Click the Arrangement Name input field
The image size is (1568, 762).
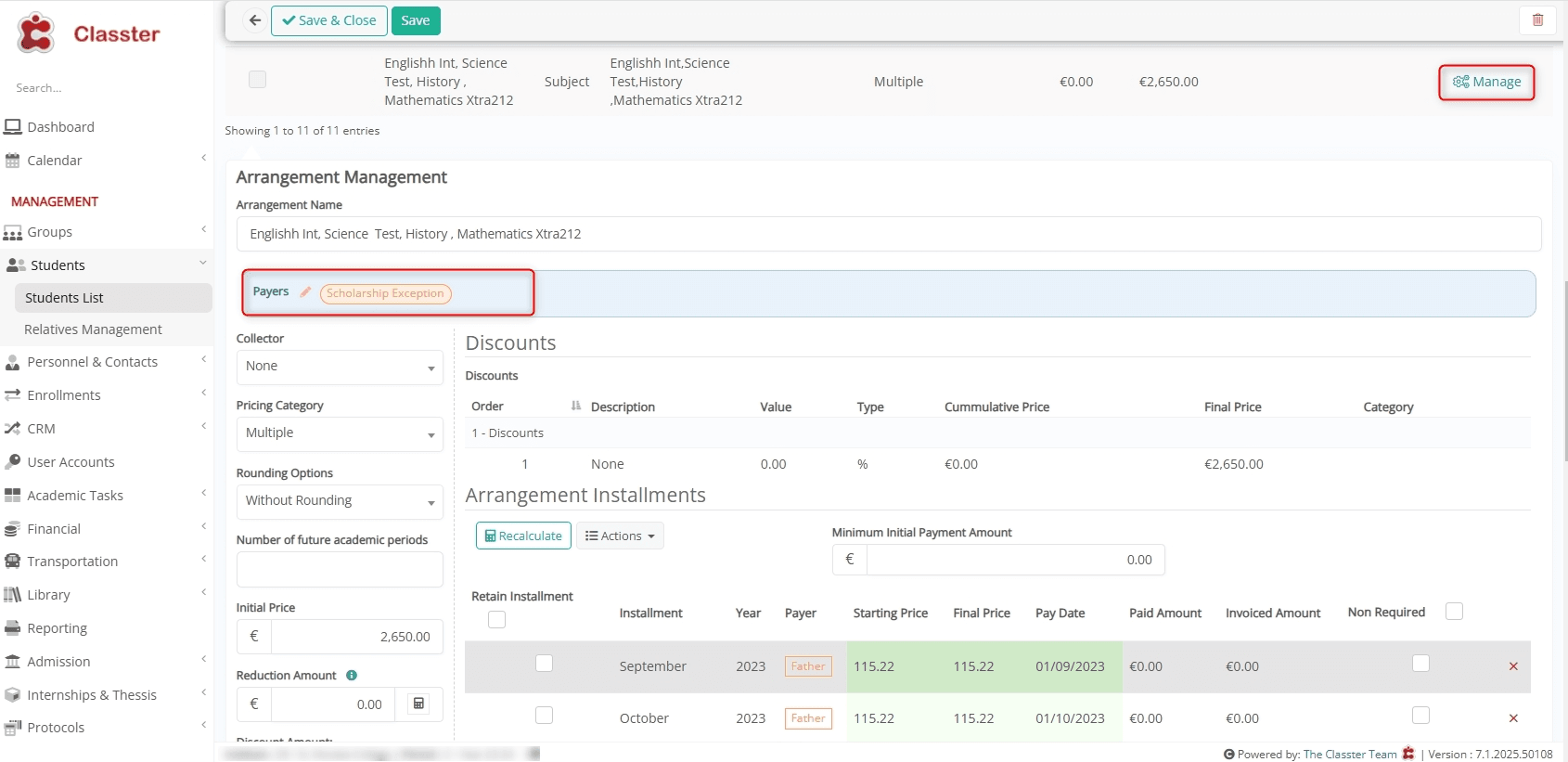pos(889,234)
